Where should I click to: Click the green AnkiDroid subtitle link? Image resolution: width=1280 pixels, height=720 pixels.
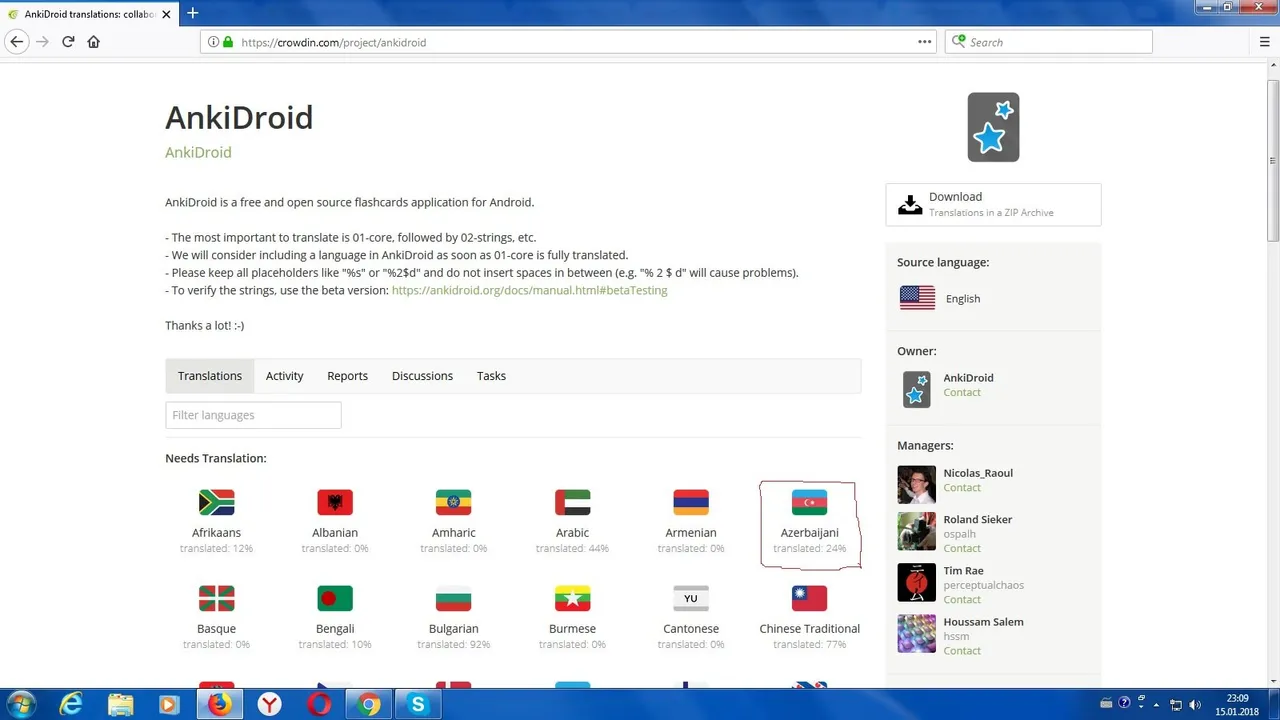pos(198,152)
